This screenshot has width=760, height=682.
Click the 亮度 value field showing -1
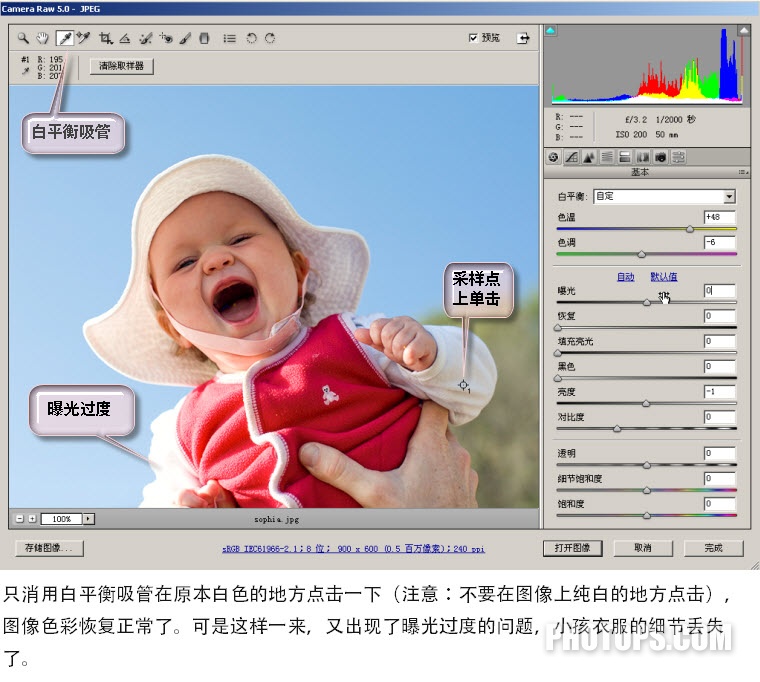point(720,392)
